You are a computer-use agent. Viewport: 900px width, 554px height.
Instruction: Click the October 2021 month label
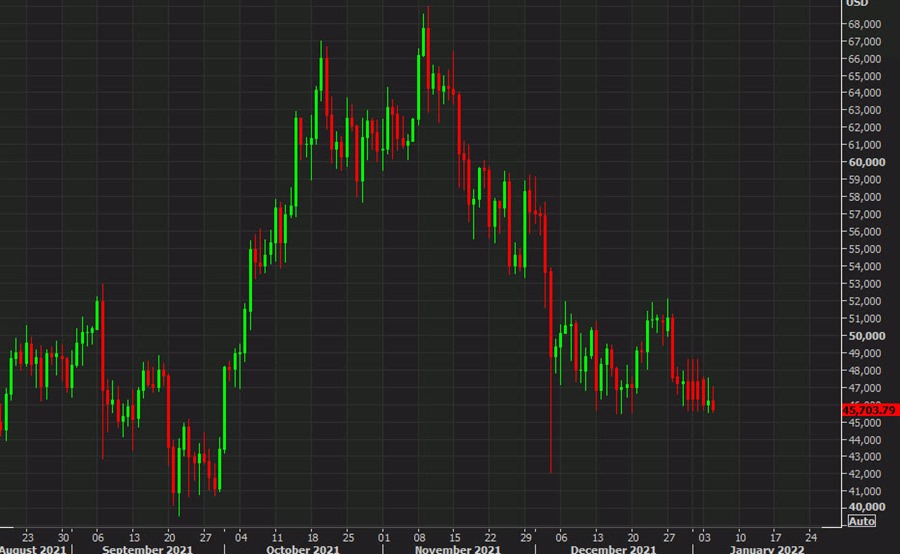pyautogui.click(x=302, y=547)
